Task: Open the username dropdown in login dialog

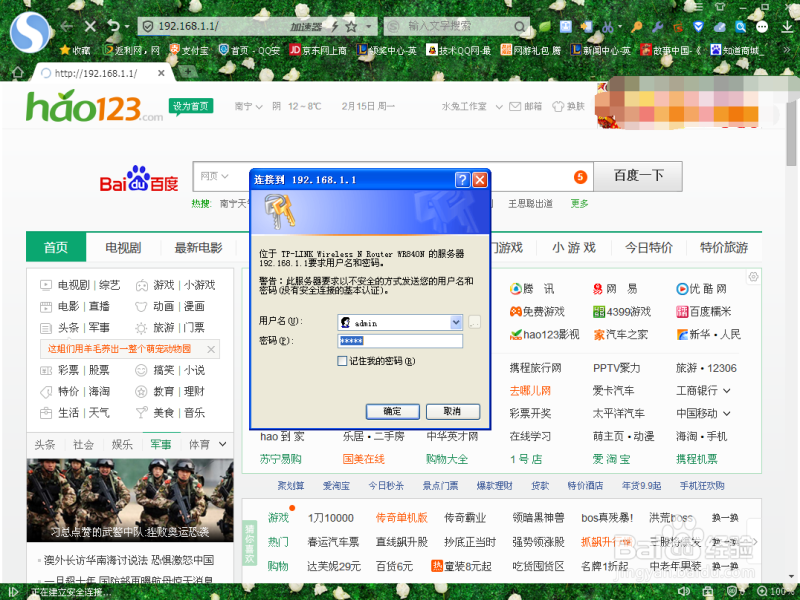Action: [456, 322]
